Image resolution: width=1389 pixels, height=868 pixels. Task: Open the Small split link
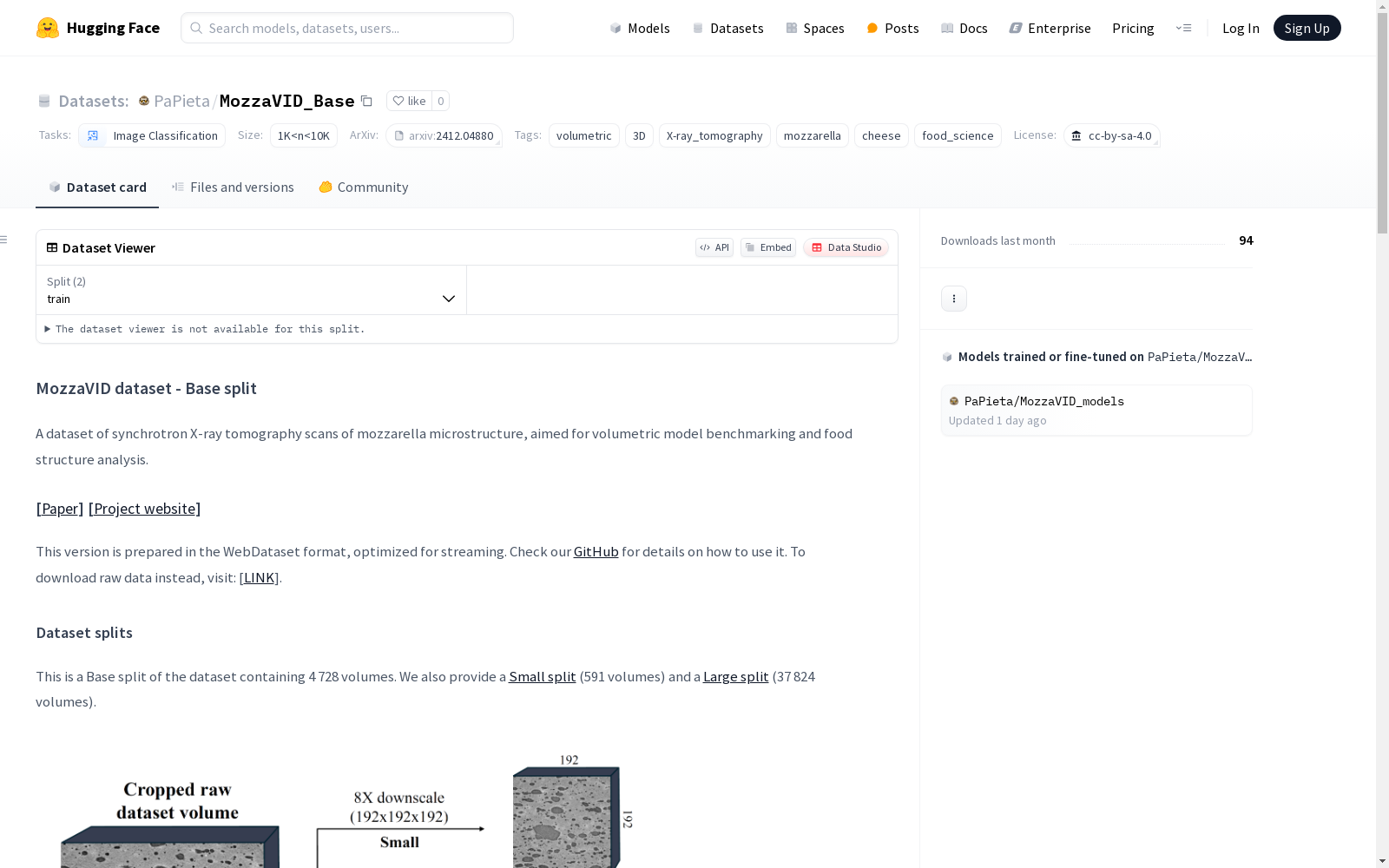(x=543, y=677)
